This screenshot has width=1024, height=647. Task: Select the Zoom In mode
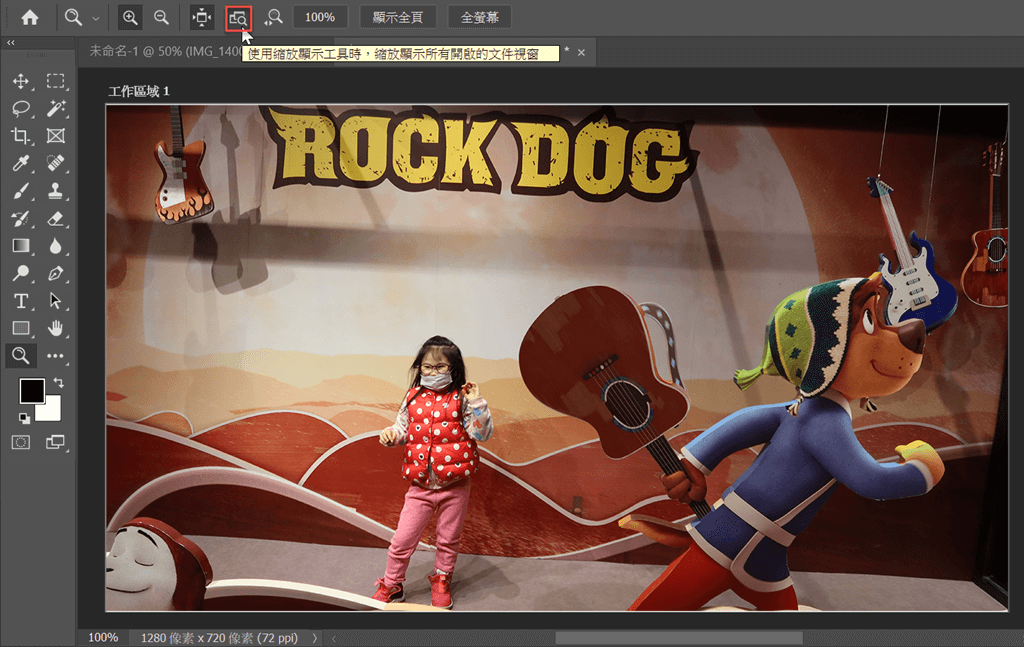click(130, 18)
